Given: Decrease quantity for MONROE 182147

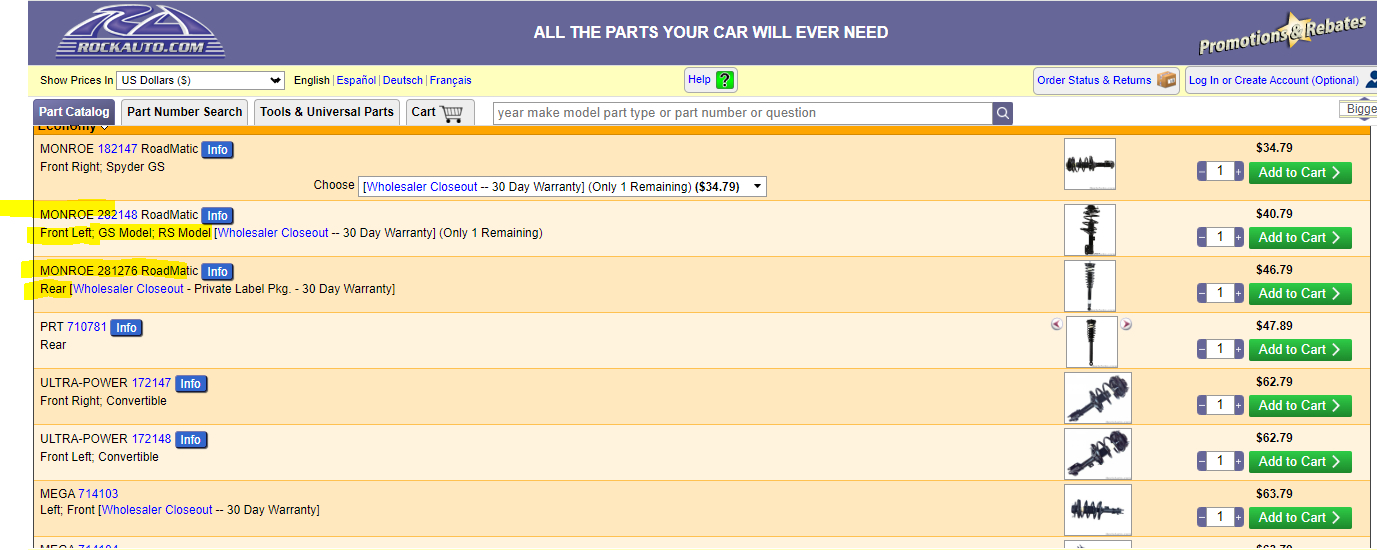Looking at the screenshot, I should 1202,172.
